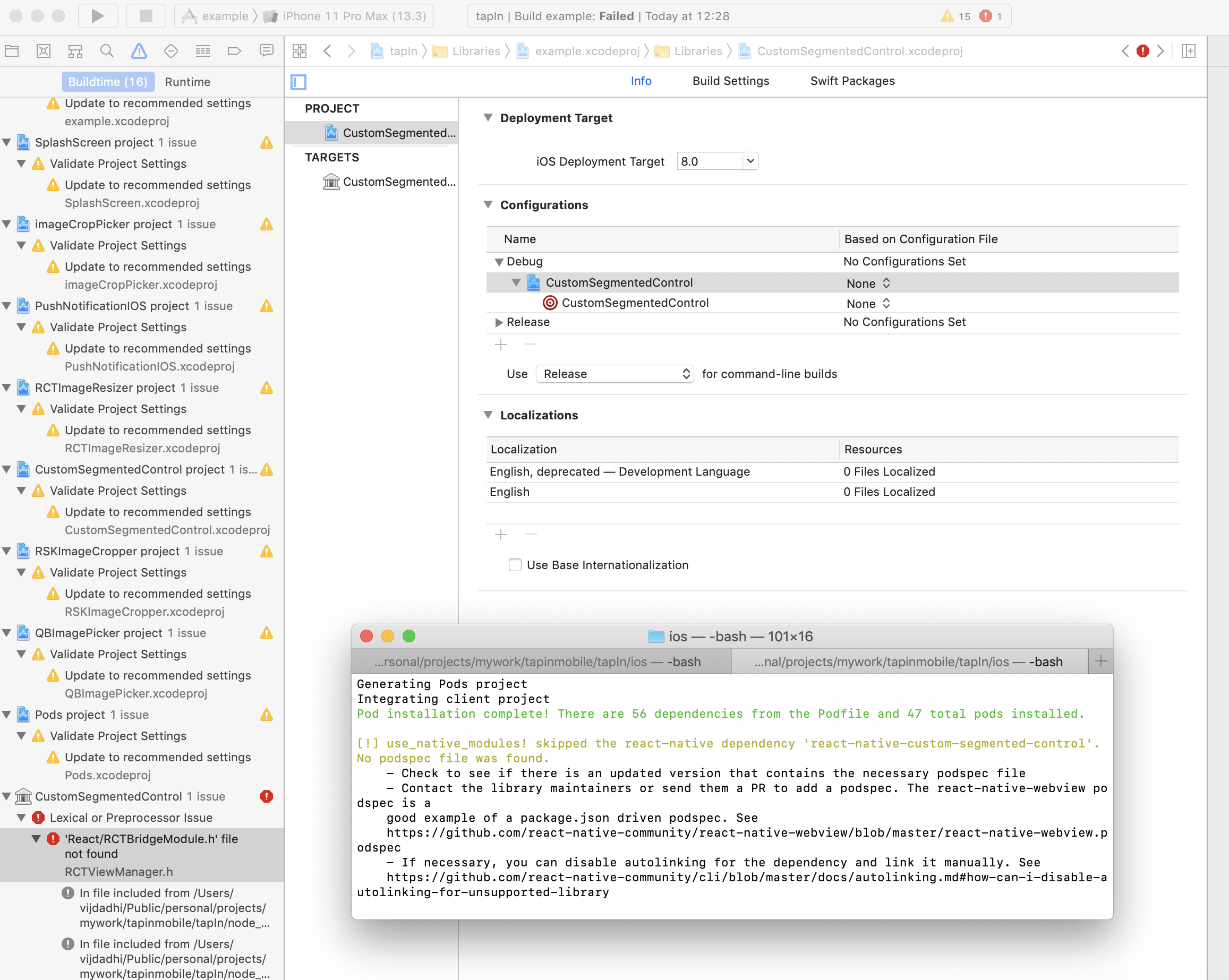This screenshot has height=980, width=1229.
Task: Change the command-line builds configuration from Release
Action: 615,374
